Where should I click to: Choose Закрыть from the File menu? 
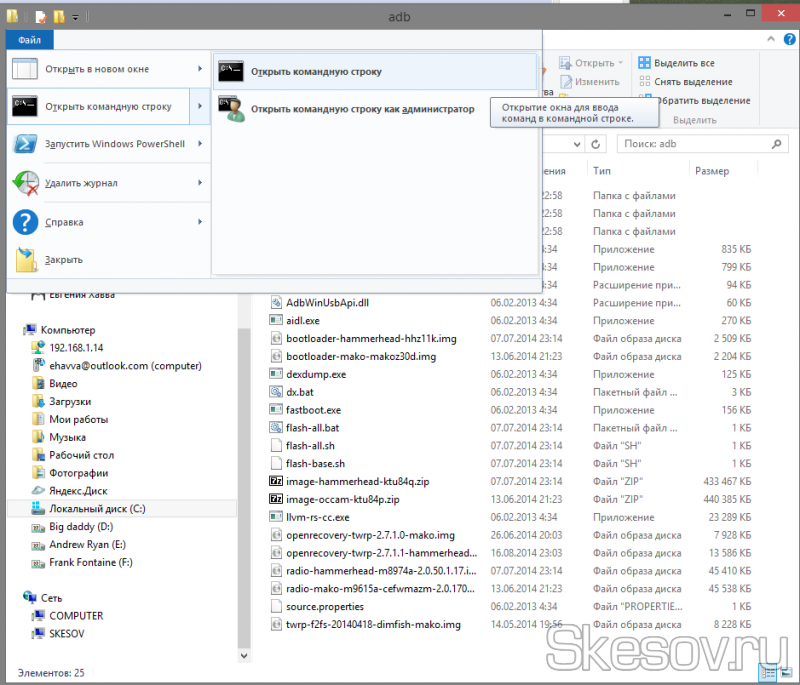64,260
